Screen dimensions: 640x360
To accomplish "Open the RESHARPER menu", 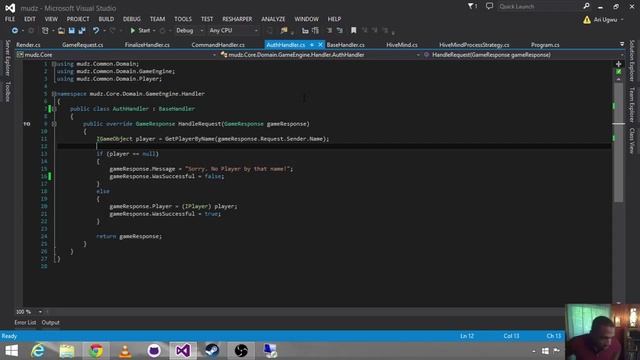I will [237, 19].
